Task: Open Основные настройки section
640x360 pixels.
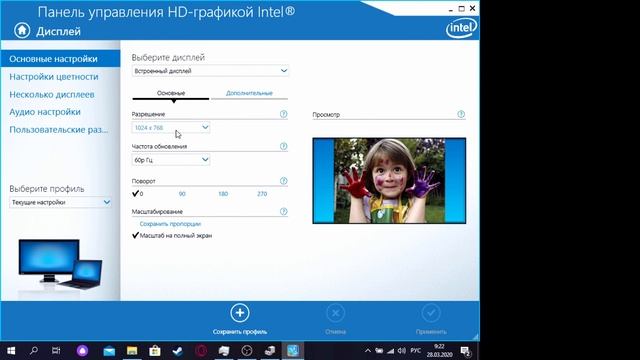Action: (x=60, y=59)
